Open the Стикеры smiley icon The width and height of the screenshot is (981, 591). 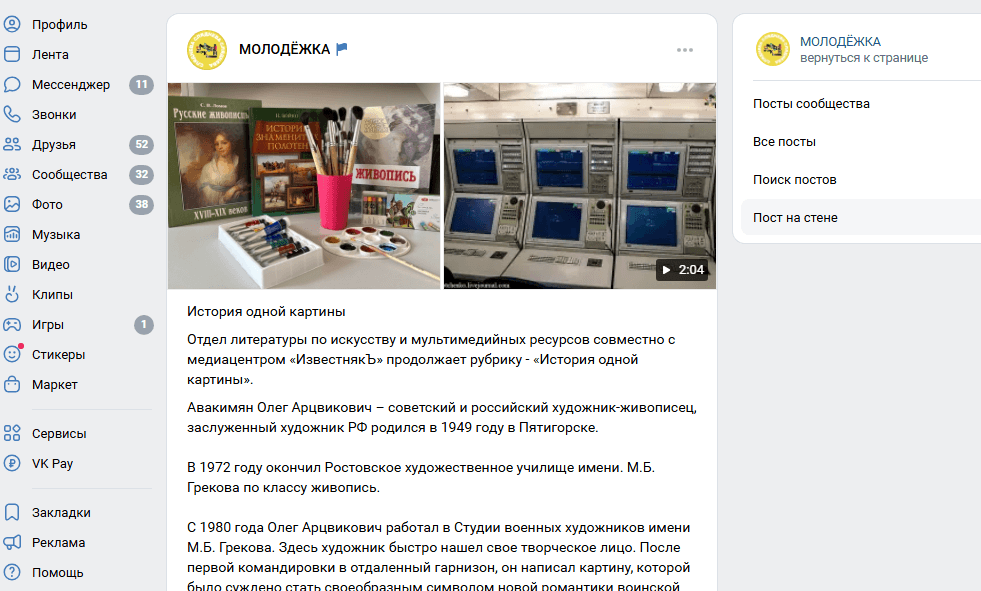tap(12, 355)
